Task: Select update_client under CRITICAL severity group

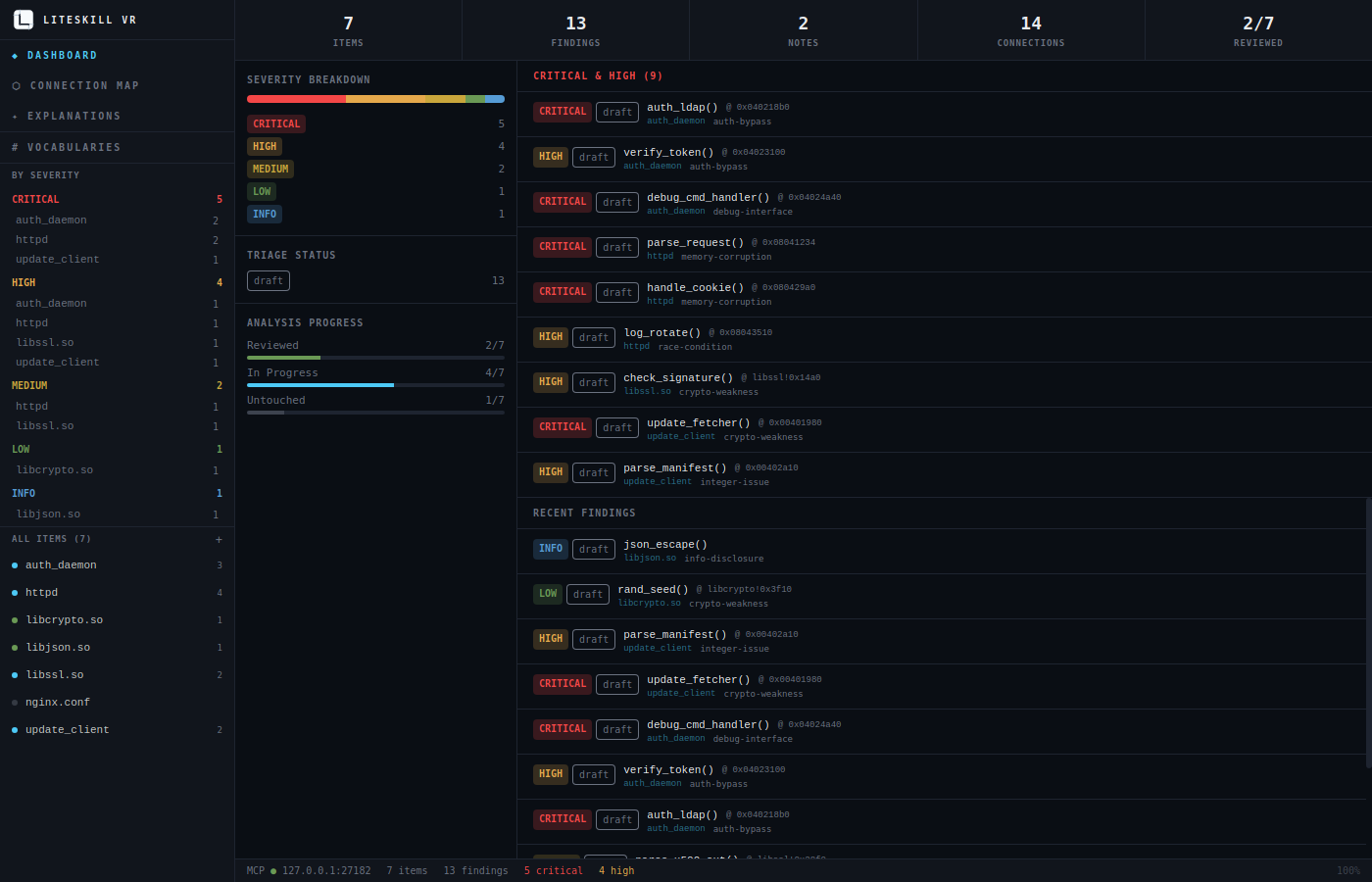Action: pyautogui.click(x=117, y=260)
